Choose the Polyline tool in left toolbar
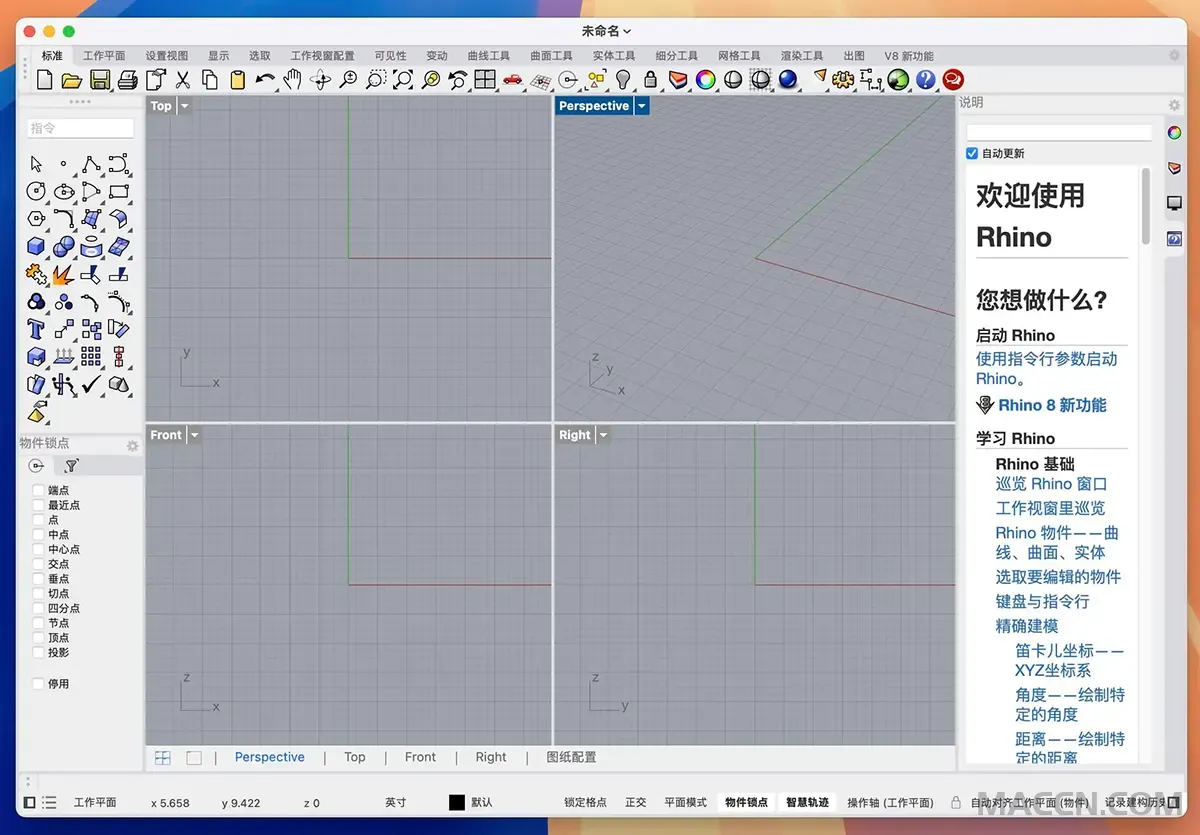The height and width of the screenshot is (835, 1200). (x=91, y=164)
